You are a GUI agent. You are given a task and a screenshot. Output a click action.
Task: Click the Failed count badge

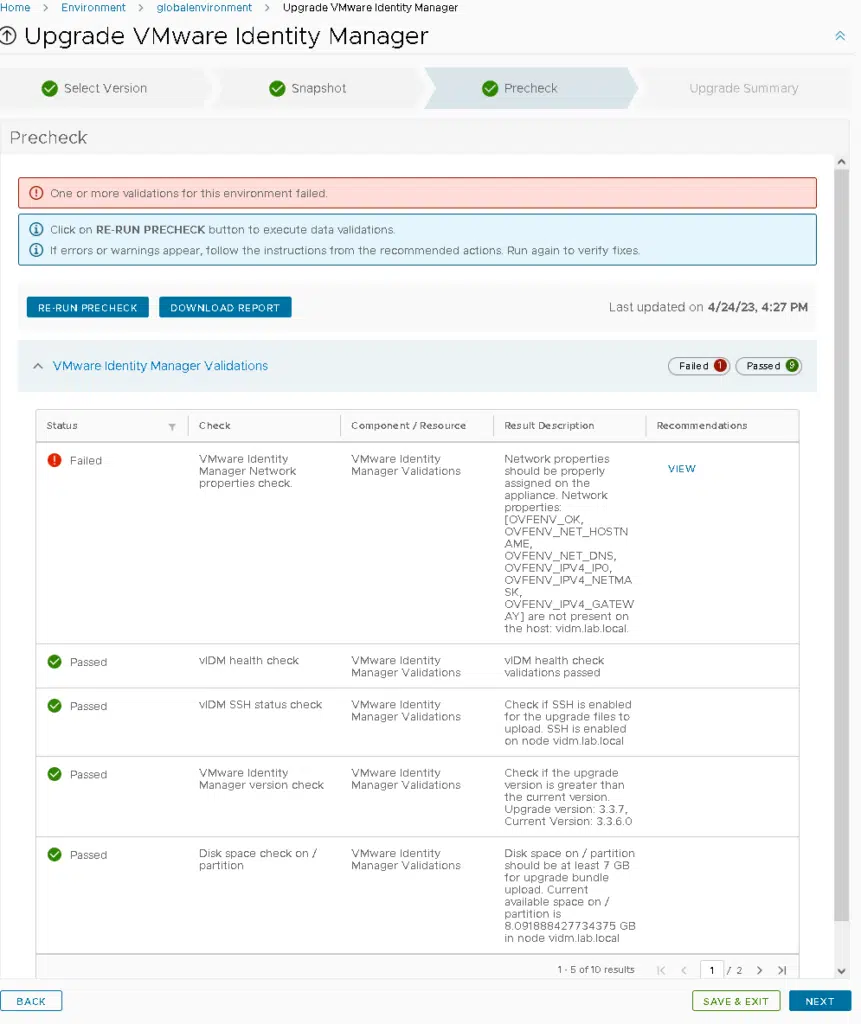(x=699, y=366)
